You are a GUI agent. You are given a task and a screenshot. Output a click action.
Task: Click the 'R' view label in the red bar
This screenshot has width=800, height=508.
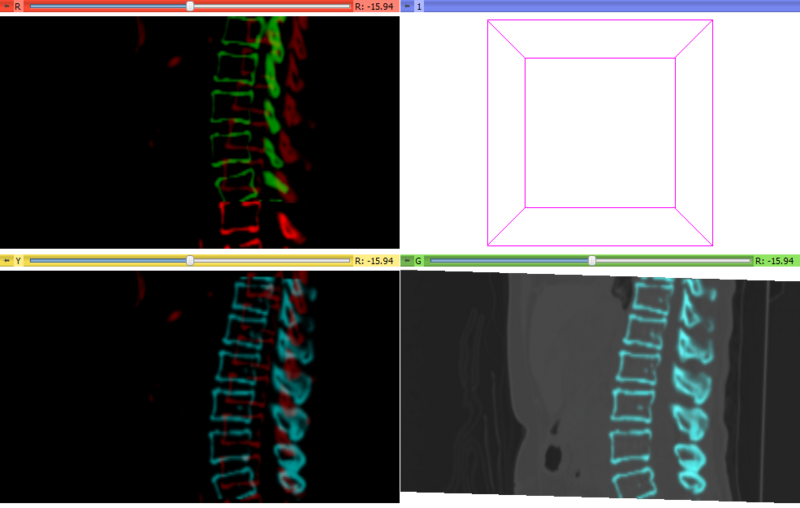pos(17,6)
